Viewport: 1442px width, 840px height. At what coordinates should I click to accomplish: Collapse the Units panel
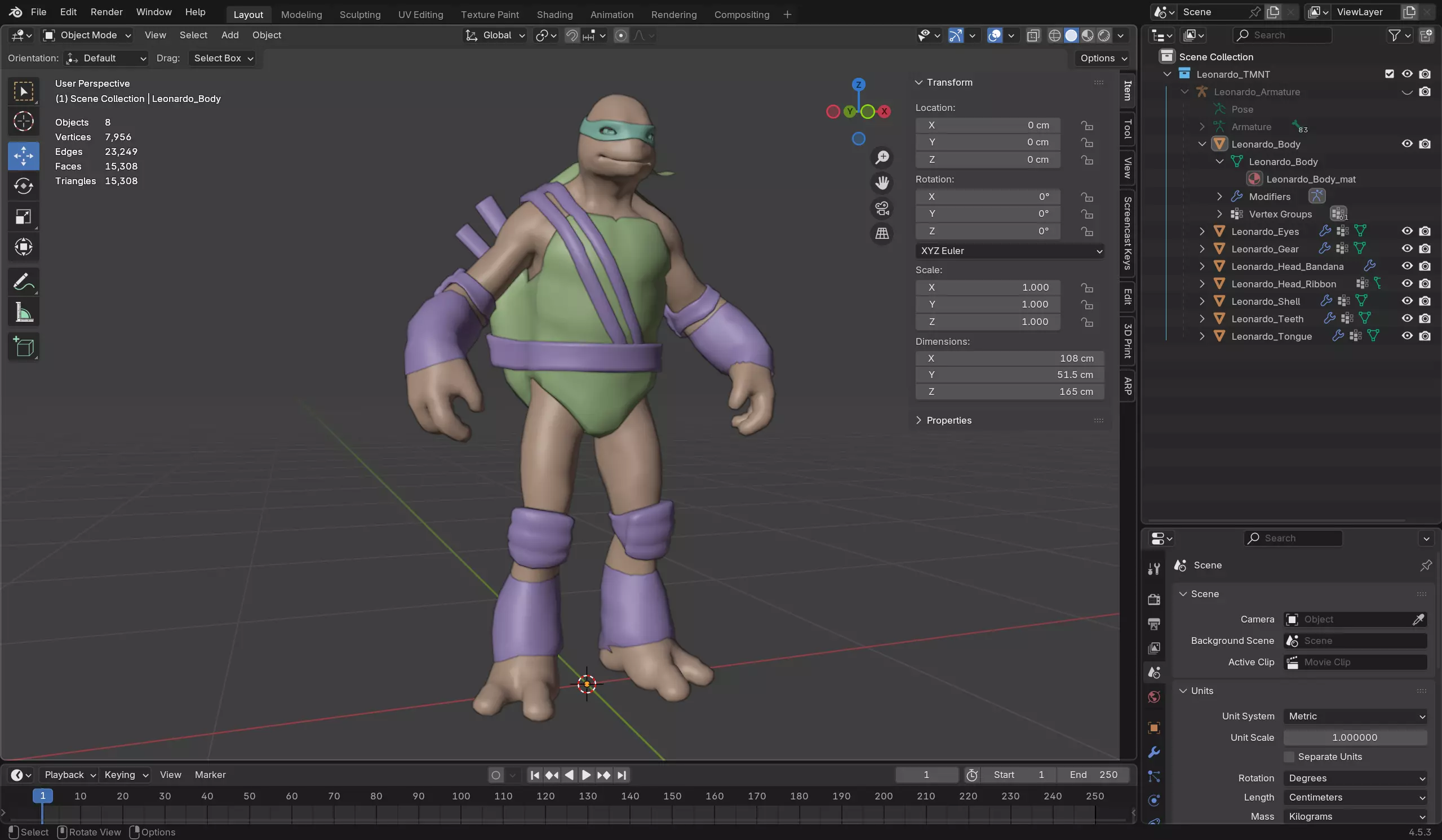click(1183, 691)
